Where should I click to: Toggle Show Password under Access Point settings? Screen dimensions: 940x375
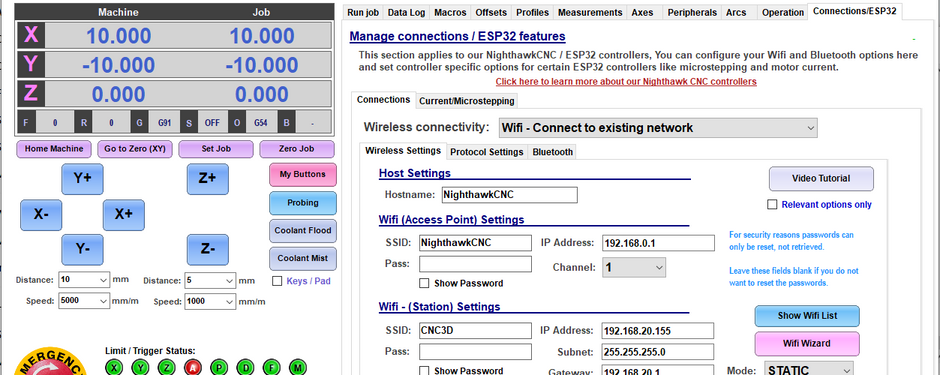click(x=424, y=283)
